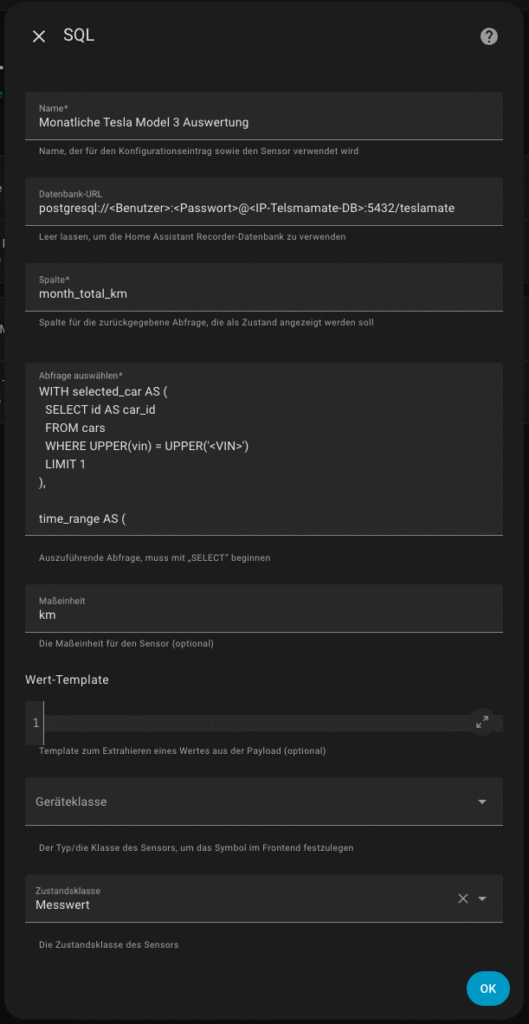Open the help question mark icon
The height and width of the screenshot is (1024, 529).
(489, 37)
